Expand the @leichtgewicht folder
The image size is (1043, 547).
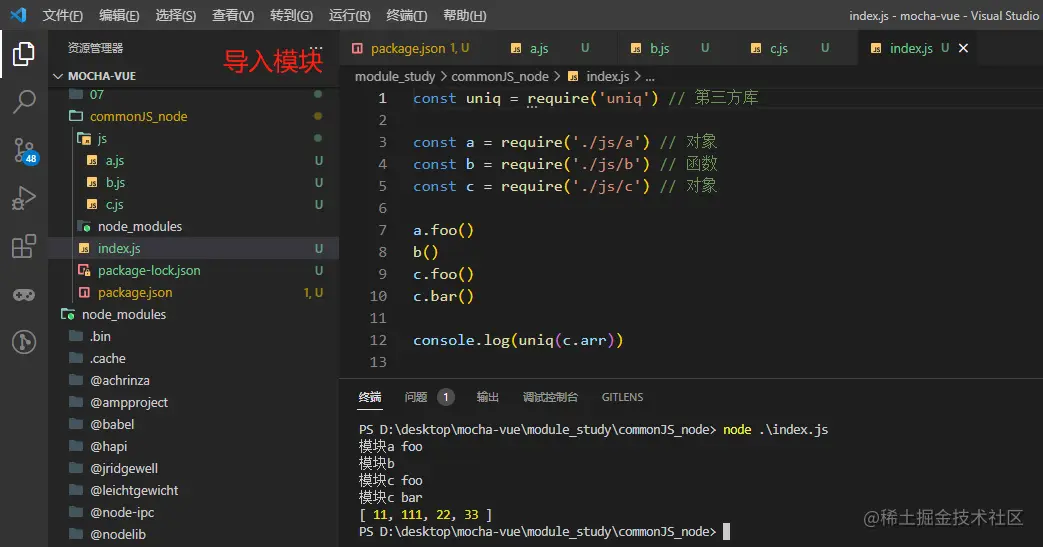193,490
